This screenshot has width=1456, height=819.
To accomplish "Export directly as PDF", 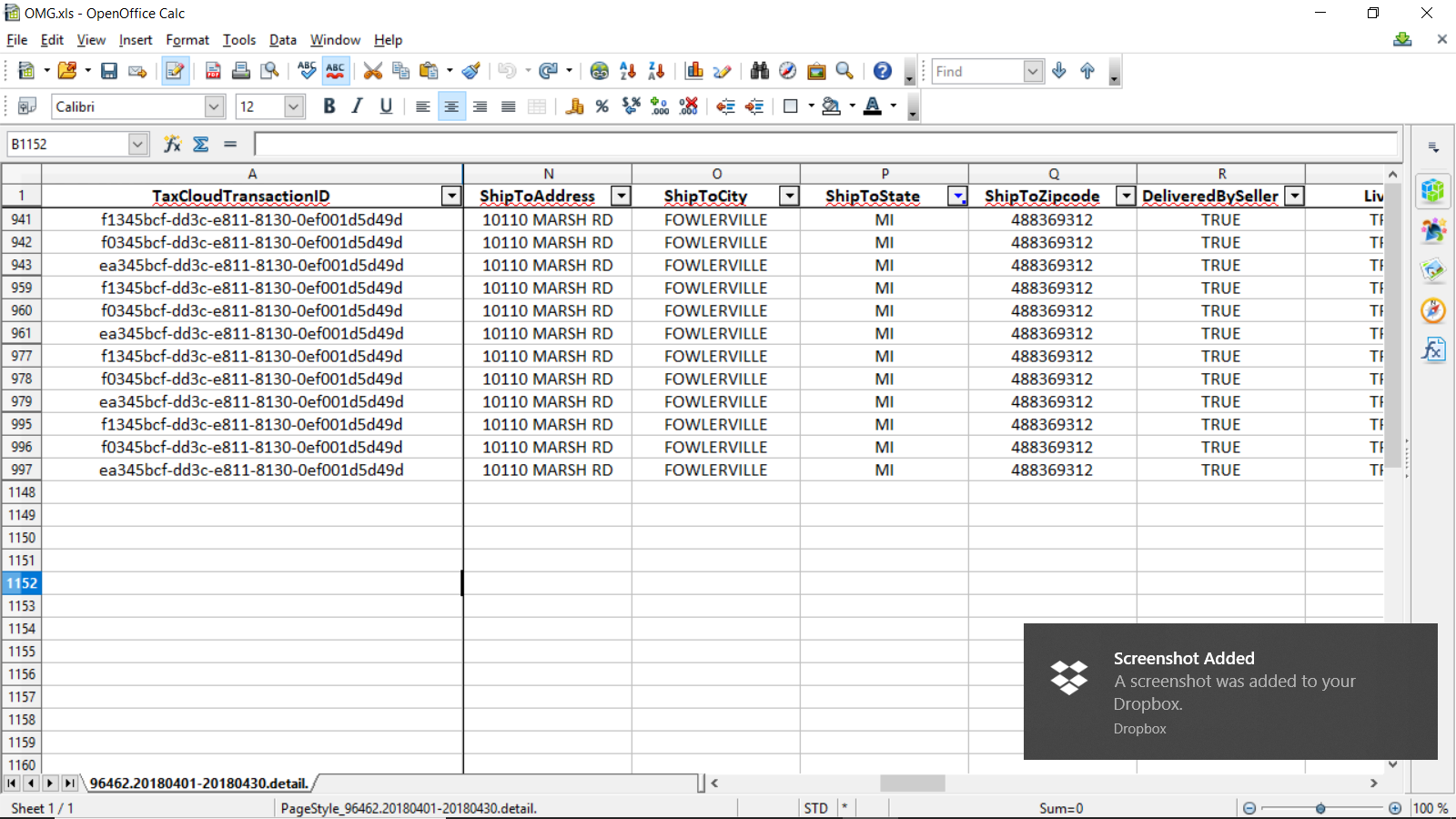I will click(213, 71).
